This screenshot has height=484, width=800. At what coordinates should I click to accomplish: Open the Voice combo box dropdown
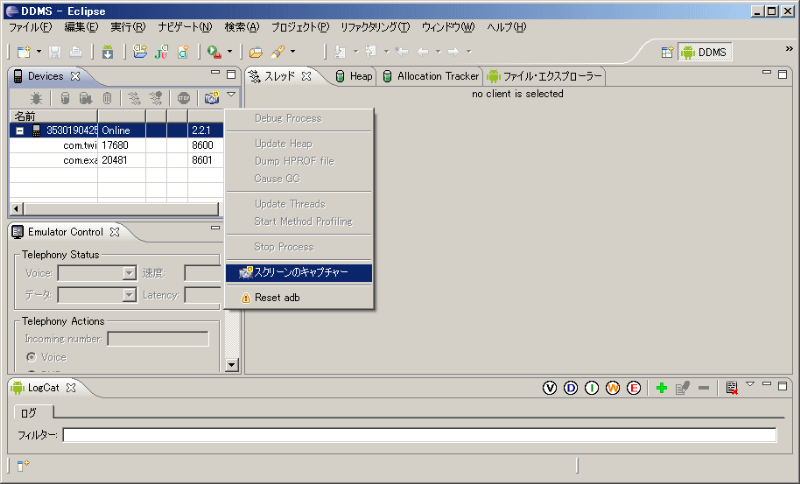[x=129, y=273]
